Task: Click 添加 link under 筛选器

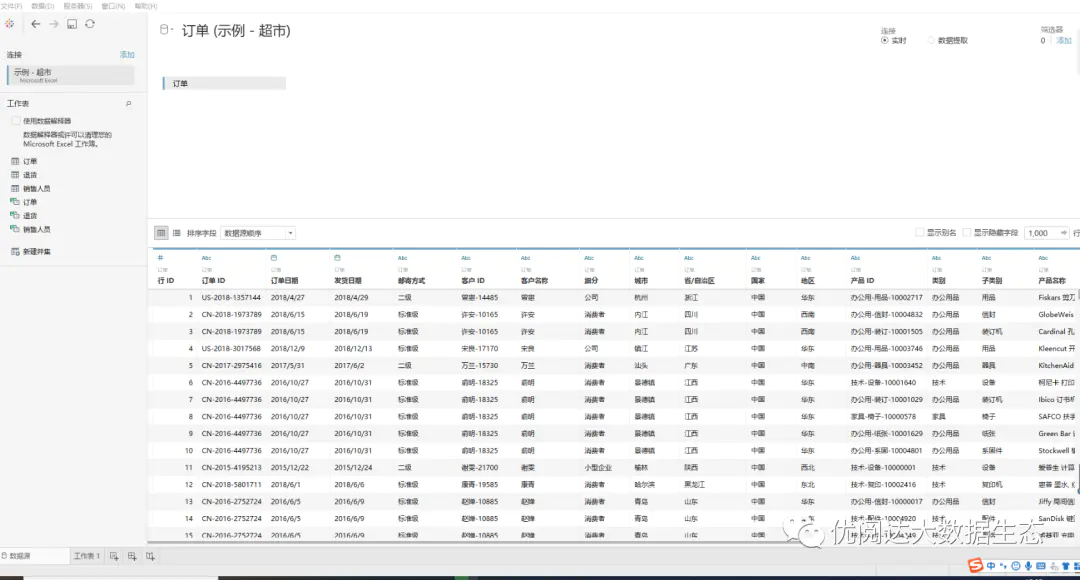Action: (1064, 41)
